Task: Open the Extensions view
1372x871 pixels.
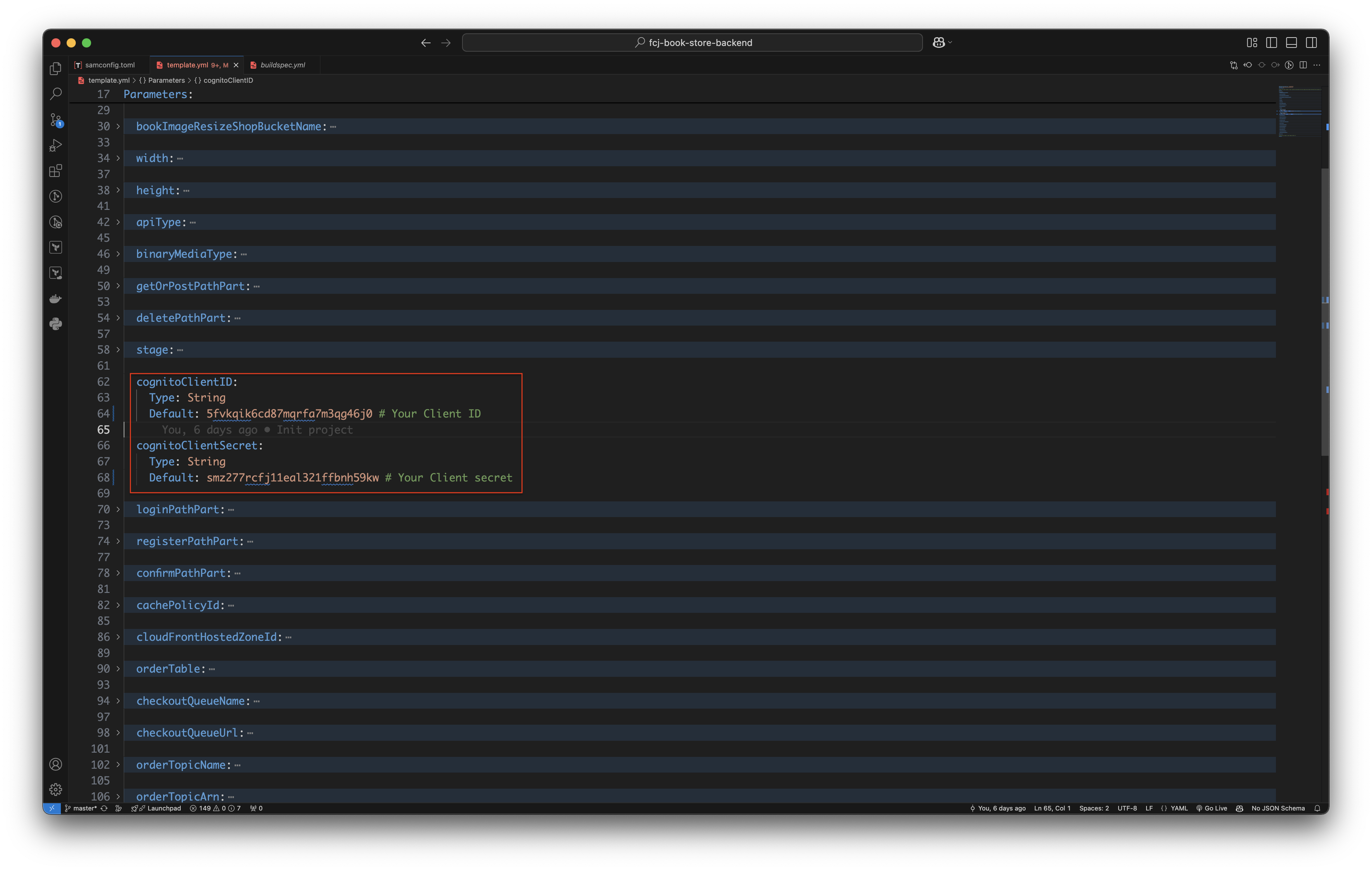Action: (x=55, y=170)
